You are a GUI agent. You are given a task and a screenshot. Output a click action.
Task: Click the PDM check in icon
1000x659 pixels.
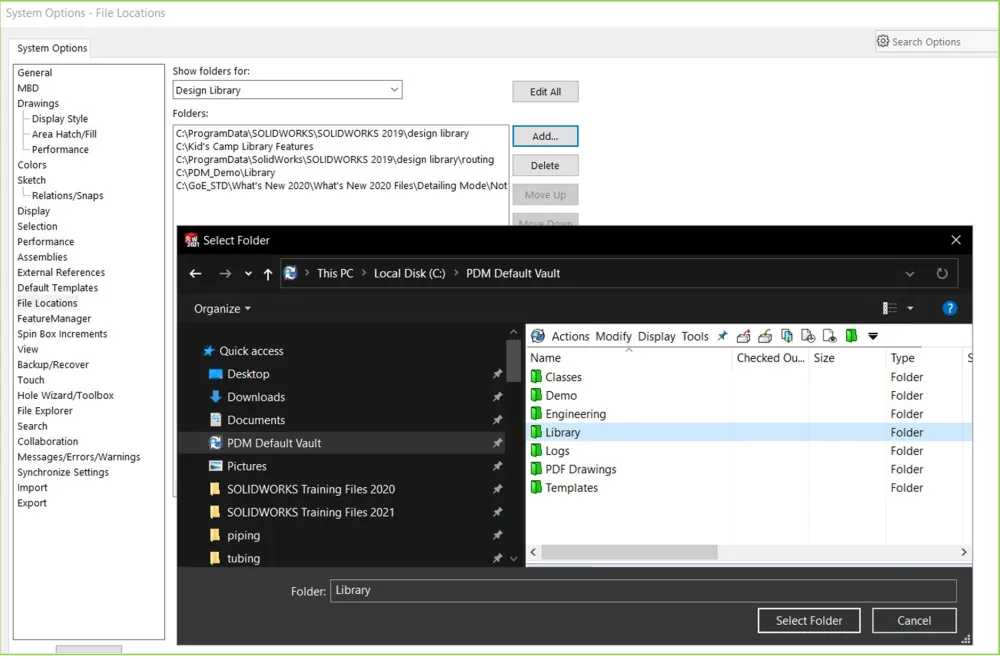click(765, 336)
